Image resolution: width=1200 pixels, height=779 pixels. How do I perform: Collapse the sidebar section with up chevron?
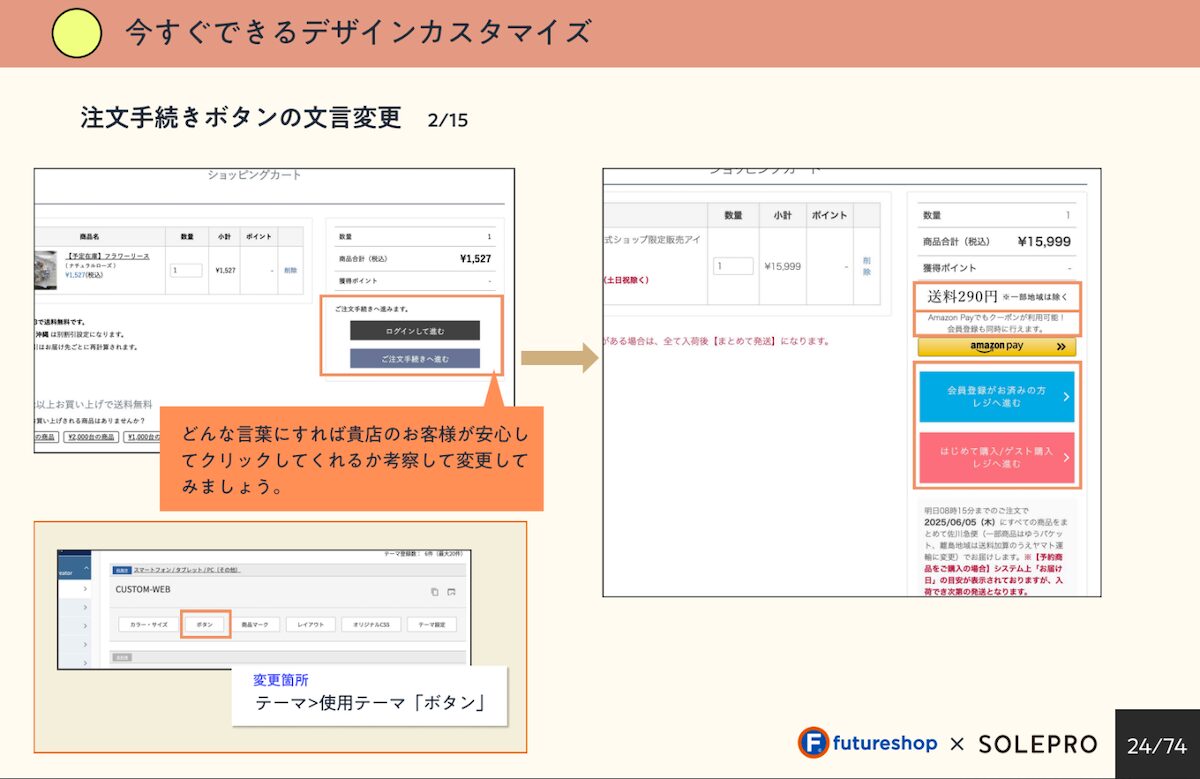point(85,569)
